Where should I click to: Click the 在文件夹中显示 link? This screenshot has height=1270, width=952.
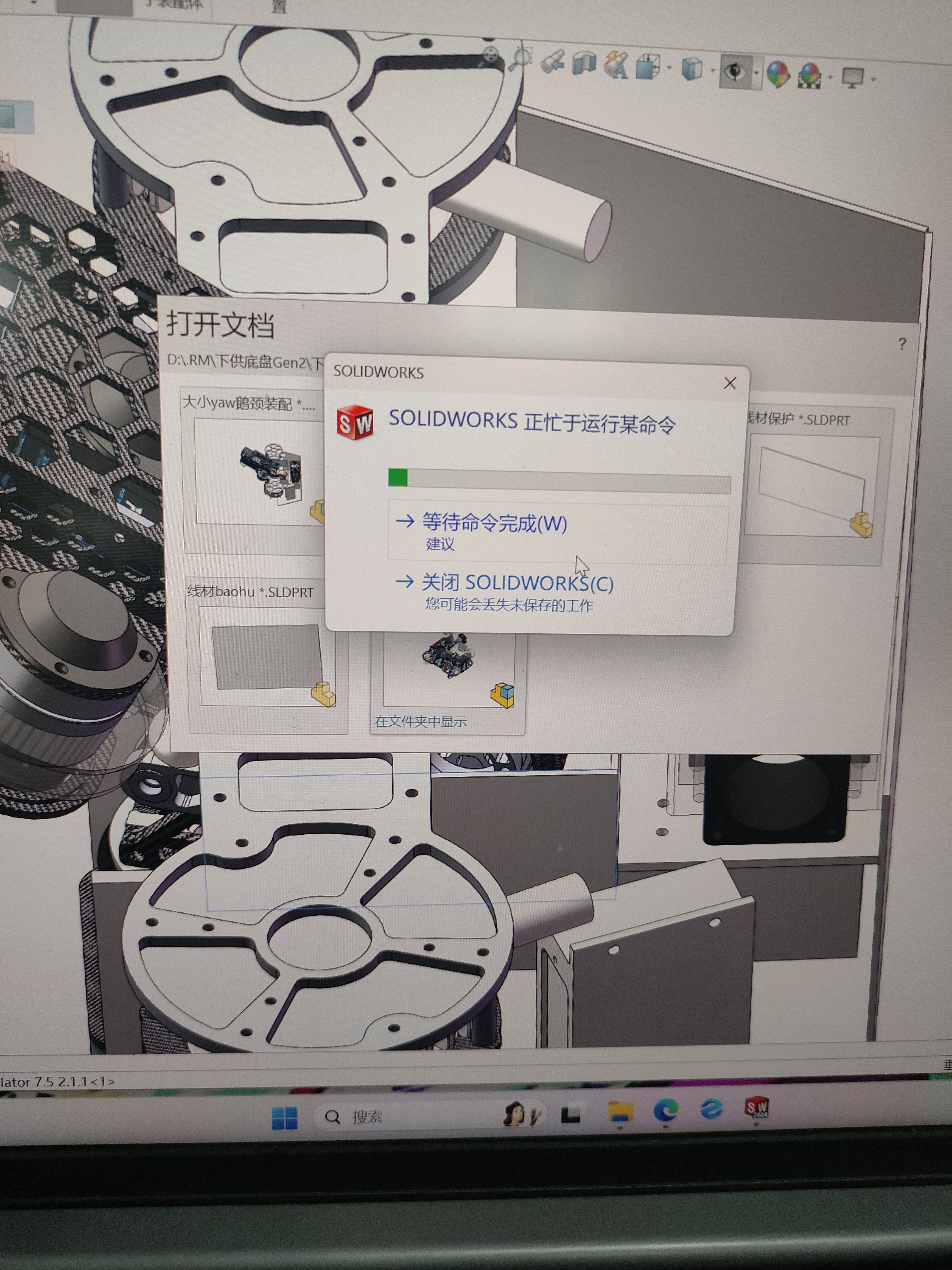[421, 722]
